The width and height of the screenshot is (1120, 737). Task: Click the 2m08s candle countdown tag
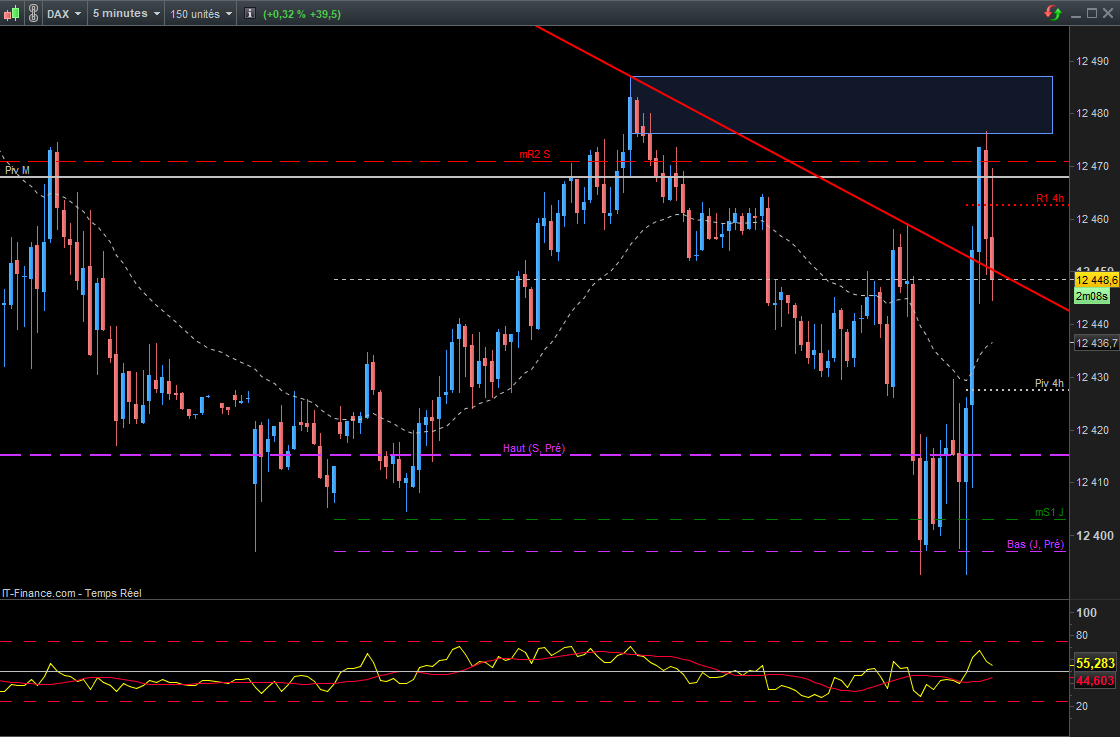click(x=1091, y=296)
